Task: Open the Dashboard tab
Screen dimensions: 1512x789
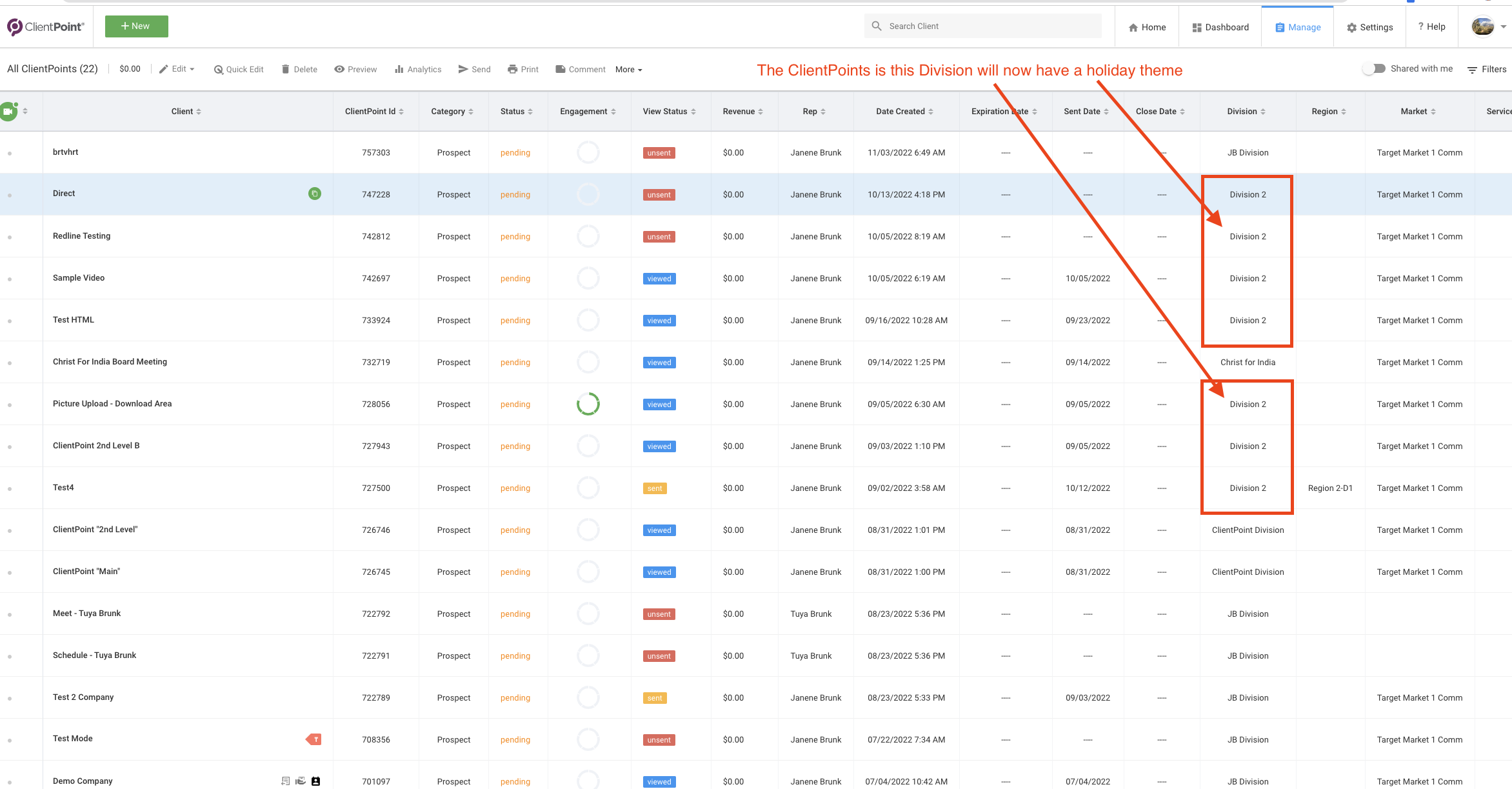Action: (x=1220, y=27)
